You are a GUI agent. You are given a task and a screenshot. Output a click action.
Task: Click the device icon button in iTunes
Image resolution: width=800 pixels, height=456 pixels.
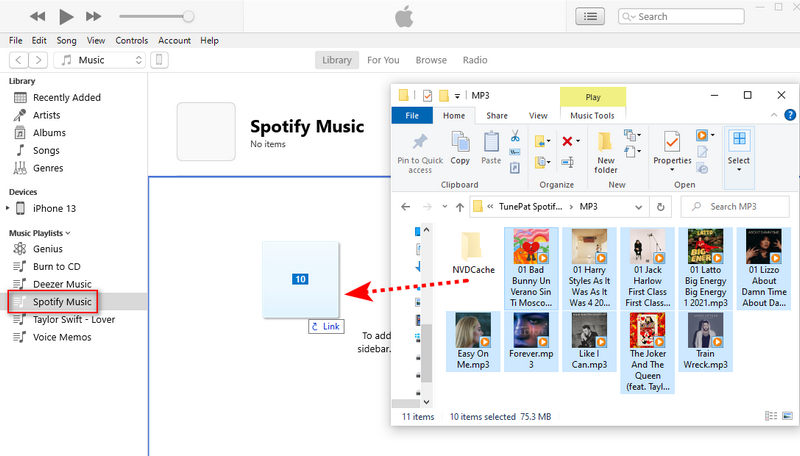159,60
